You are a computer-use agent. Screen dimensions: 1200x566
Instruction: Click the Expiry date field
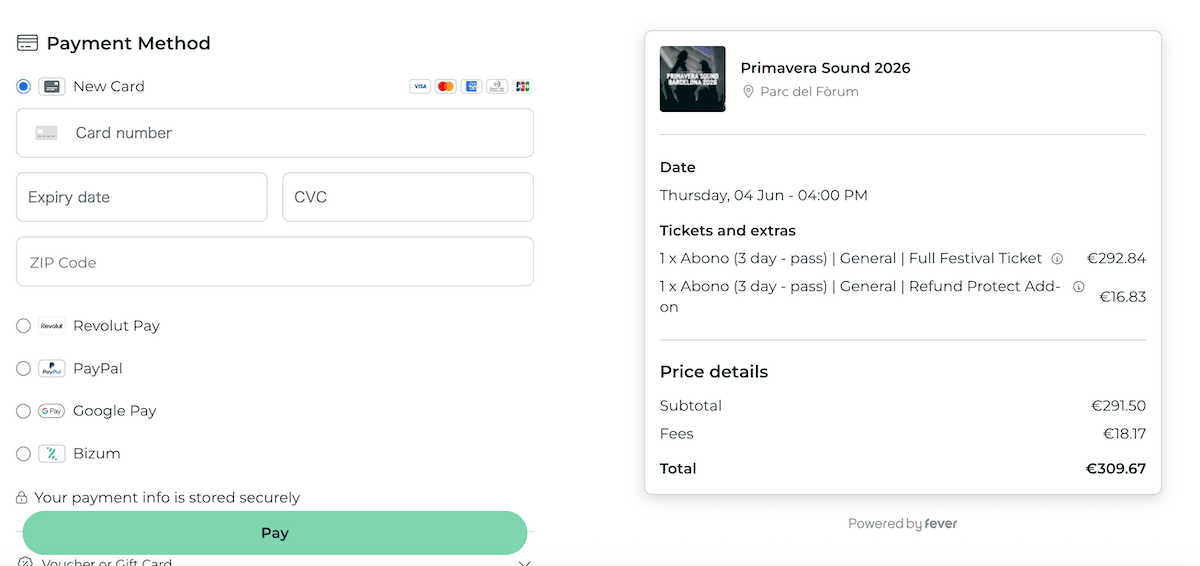pos(142,197)
